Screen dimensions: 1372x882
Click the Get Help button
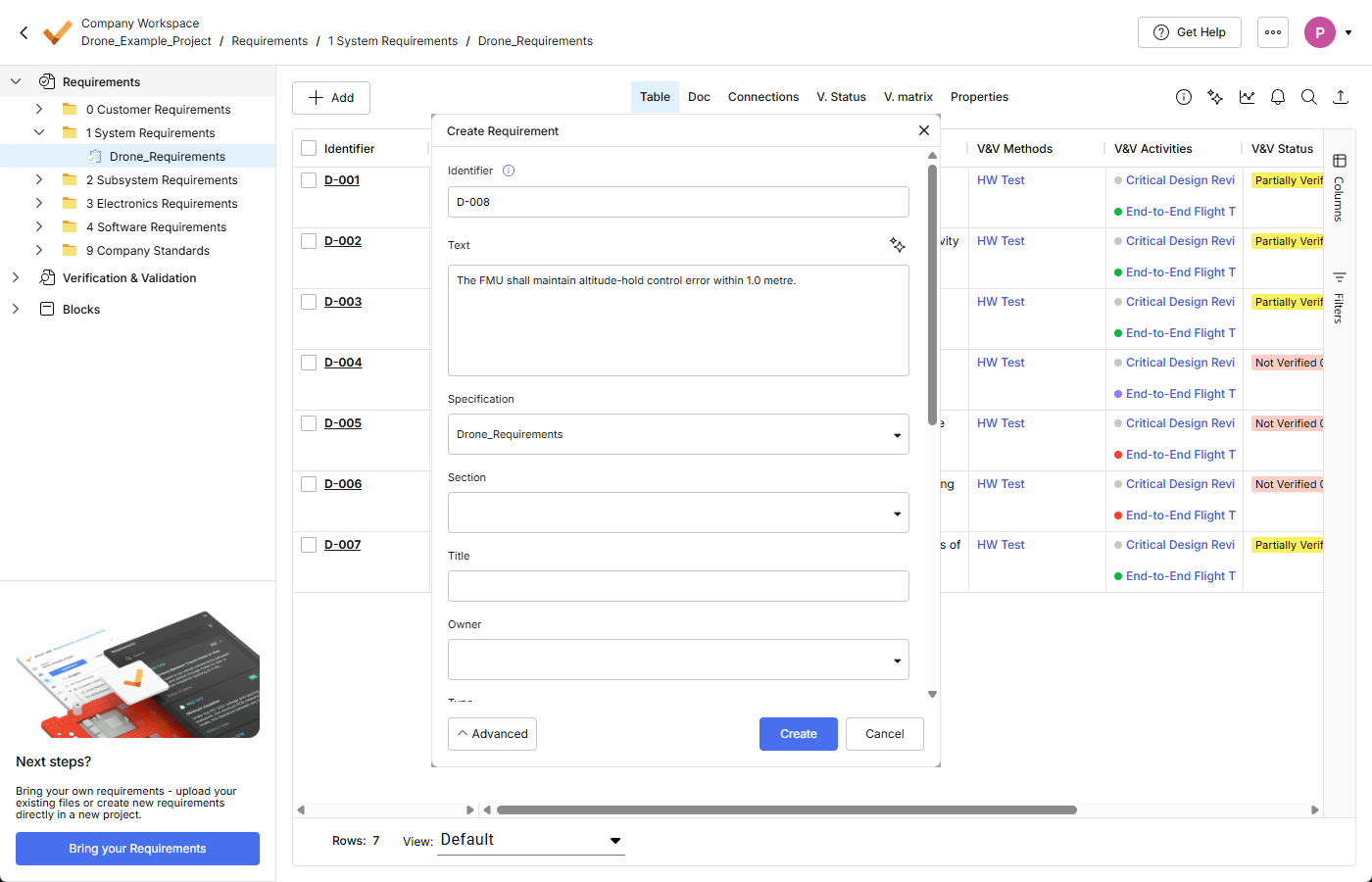1190,32
